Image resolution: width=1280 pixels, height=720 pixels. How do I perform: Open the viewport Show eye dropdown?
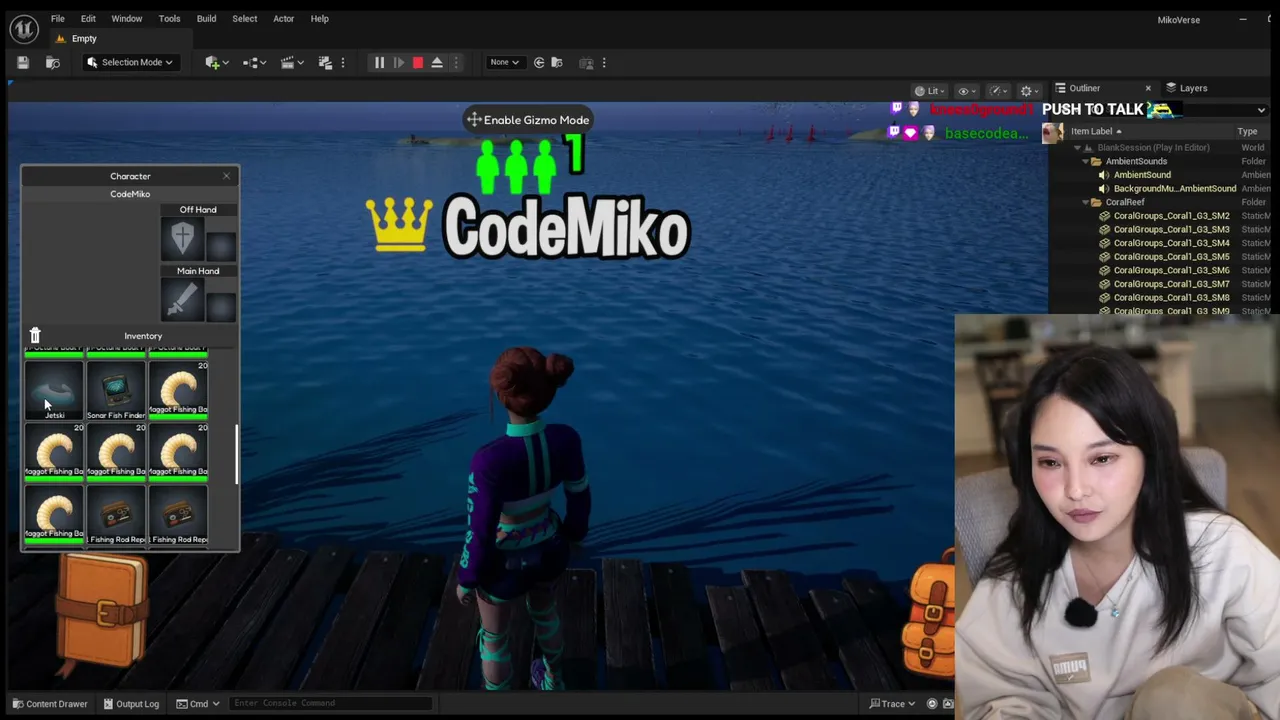pyautogui.click(x=966, y=91)
